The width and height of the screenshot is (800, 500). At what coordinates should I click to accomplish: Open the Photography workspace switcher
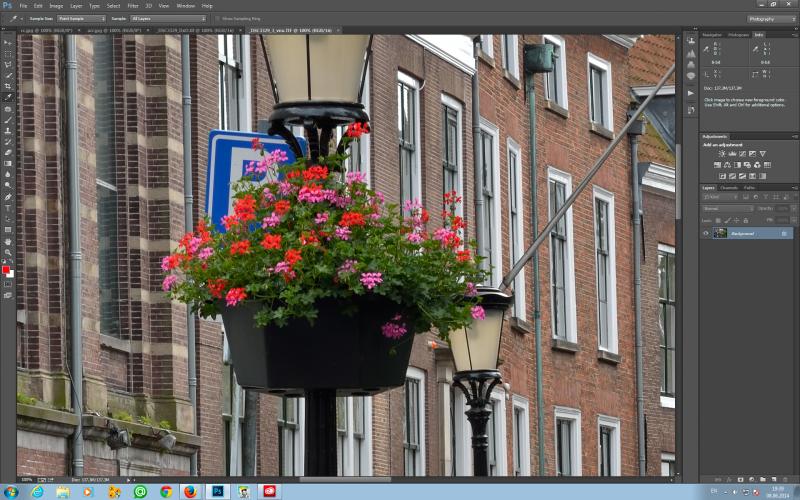pos(771,19)
